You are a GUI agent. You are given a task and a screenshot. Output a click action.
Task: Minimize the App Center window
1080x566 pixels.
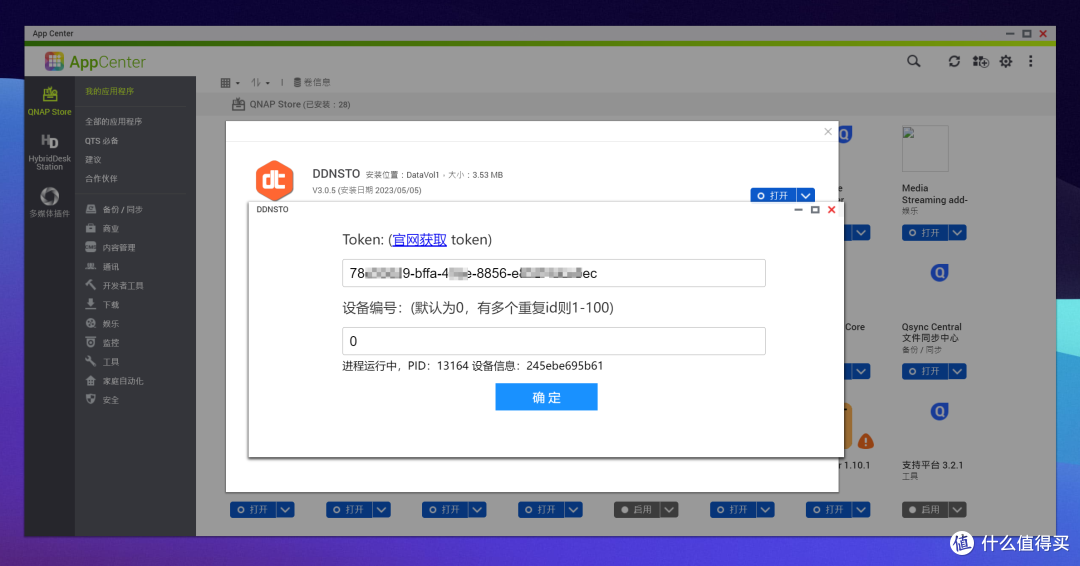tap(1010, 33)
